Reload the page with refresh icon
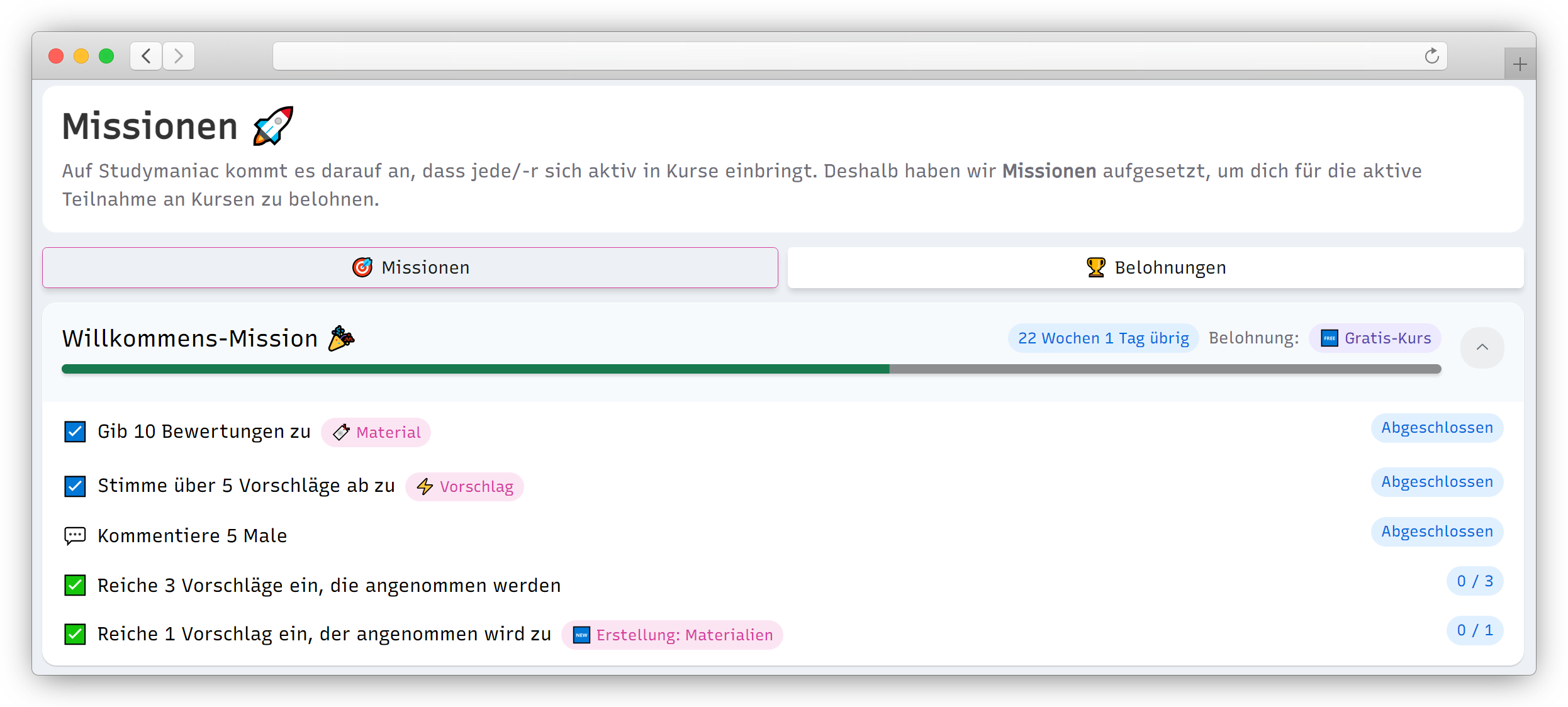 tap(1431, 56)
